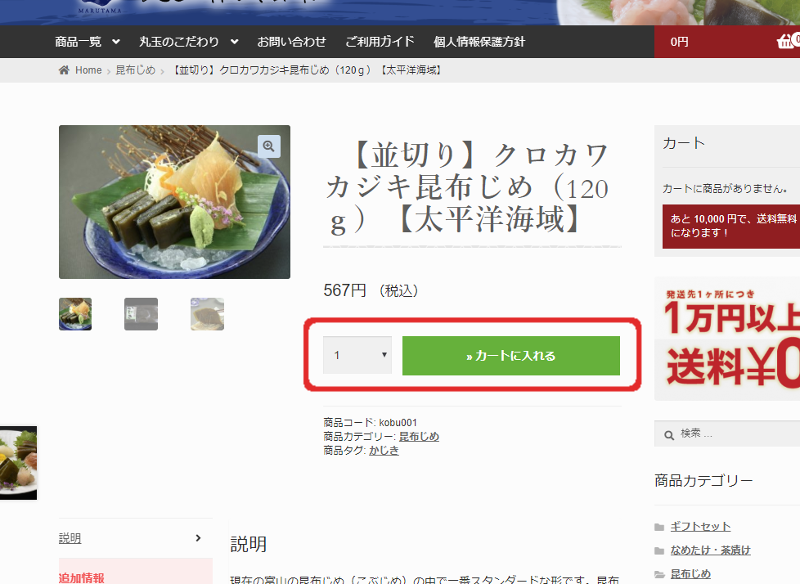
Task: Click into the 検索 search field
Action: (735, 434)
